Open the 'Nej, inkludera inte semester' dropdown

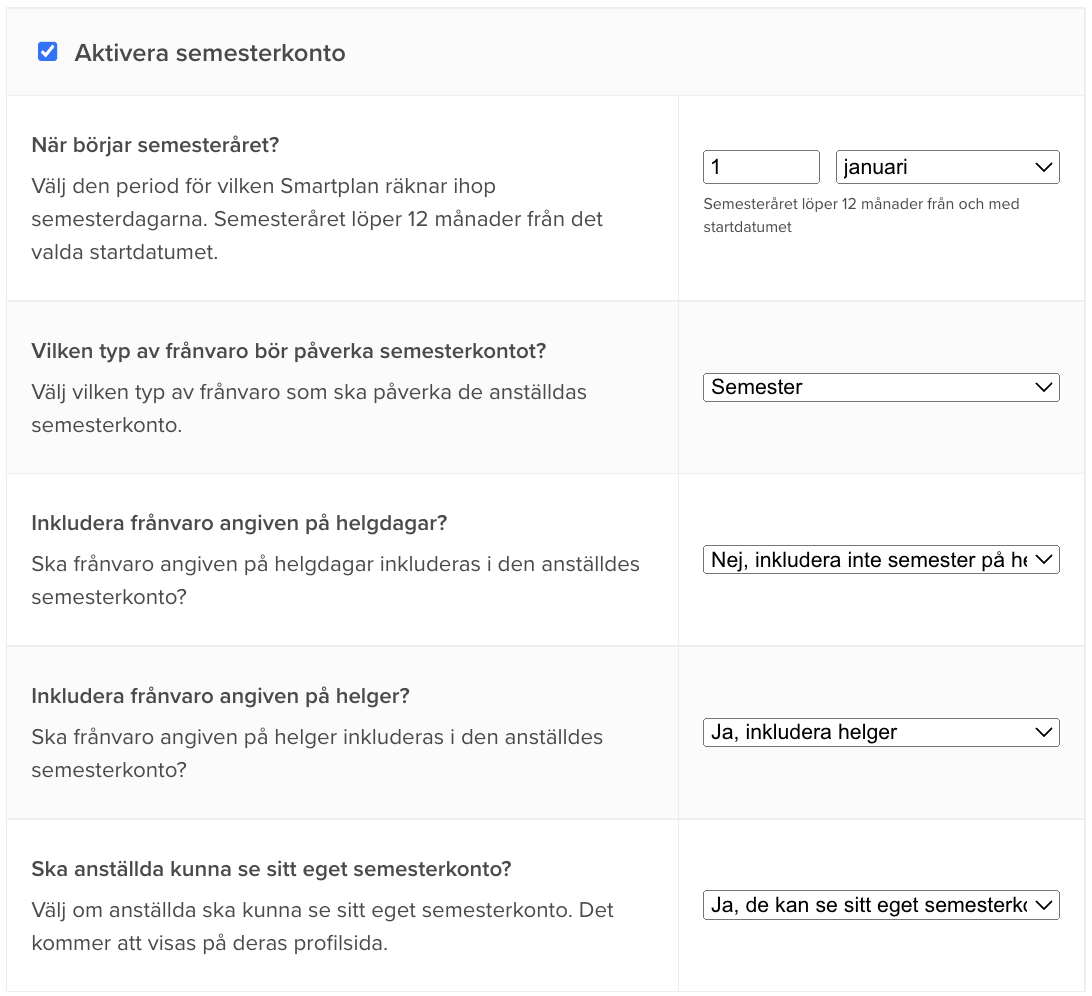pyautogui.click(x=881, y=560)
